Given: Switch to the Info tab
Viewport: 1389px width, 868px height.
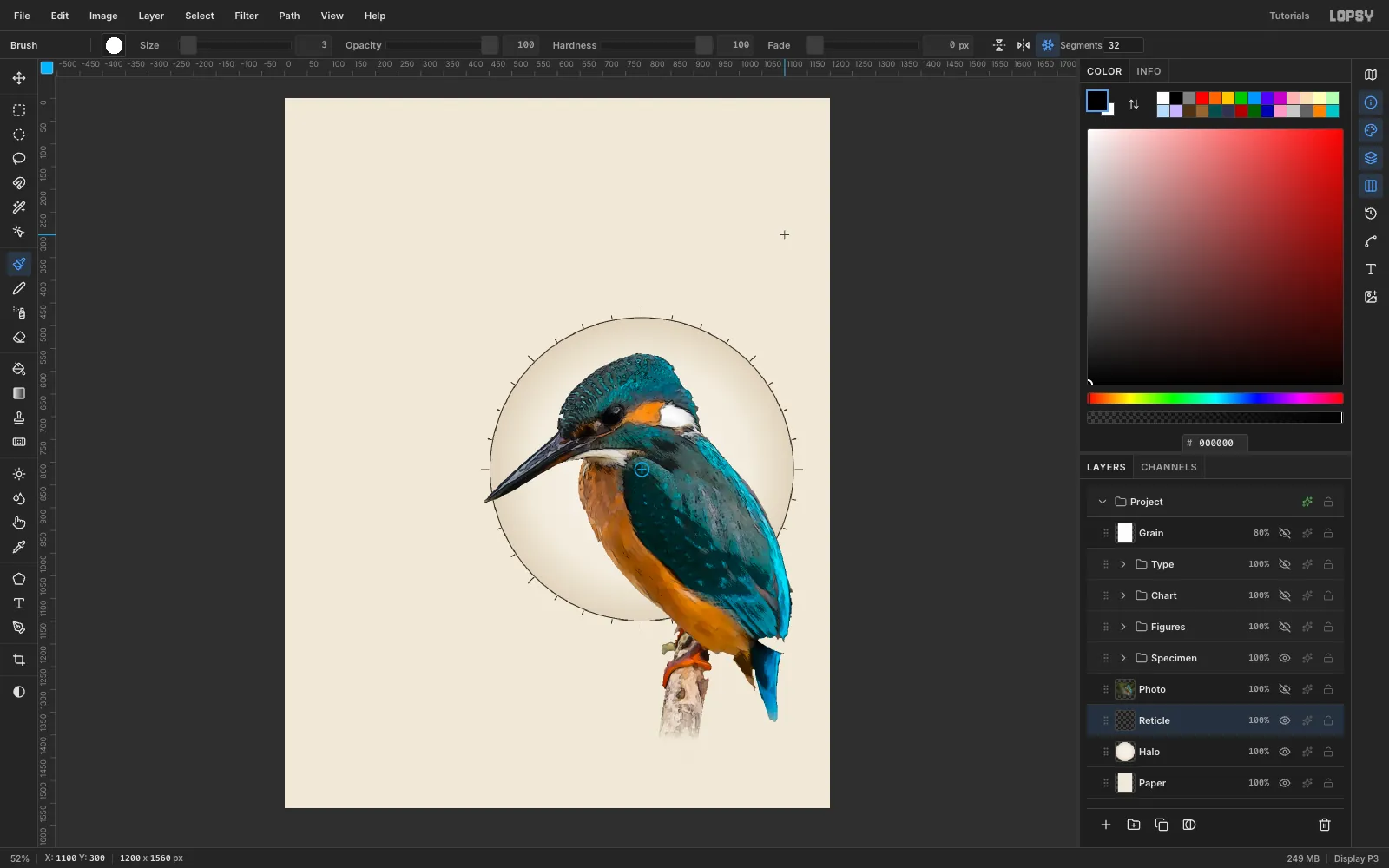Looking at the screenshot, I should coord(1149,71).
